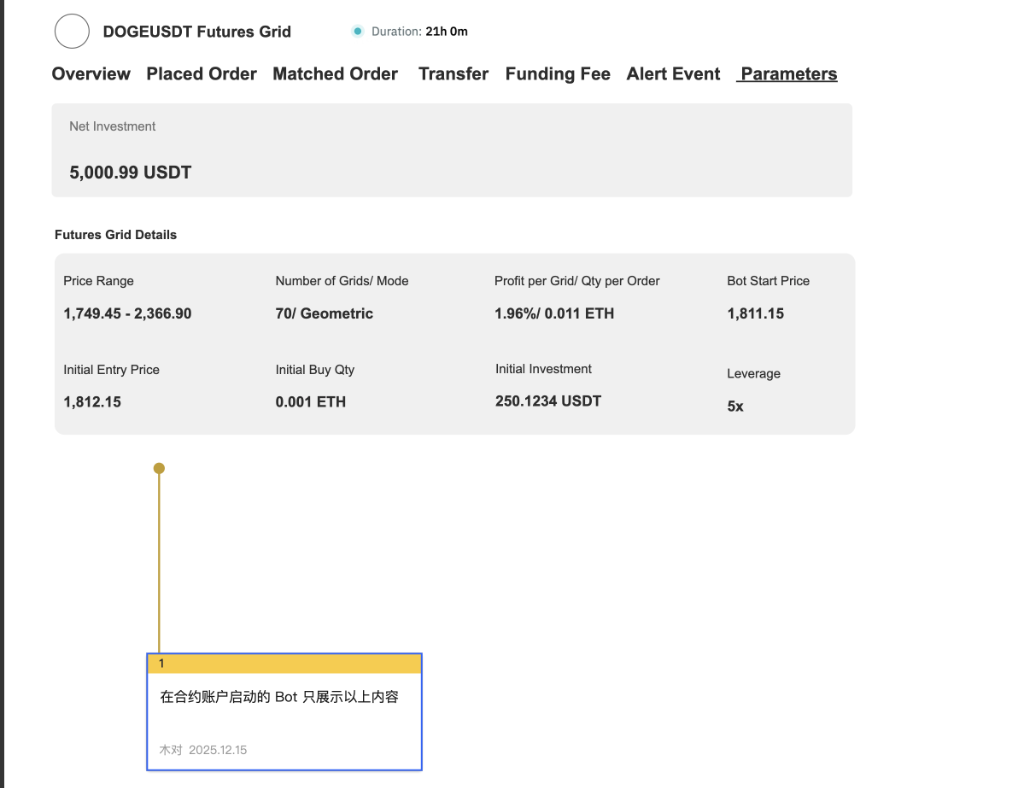Select the Transfer tab
The height and width of the screenshot is (788, 1024).
(453, 74)
